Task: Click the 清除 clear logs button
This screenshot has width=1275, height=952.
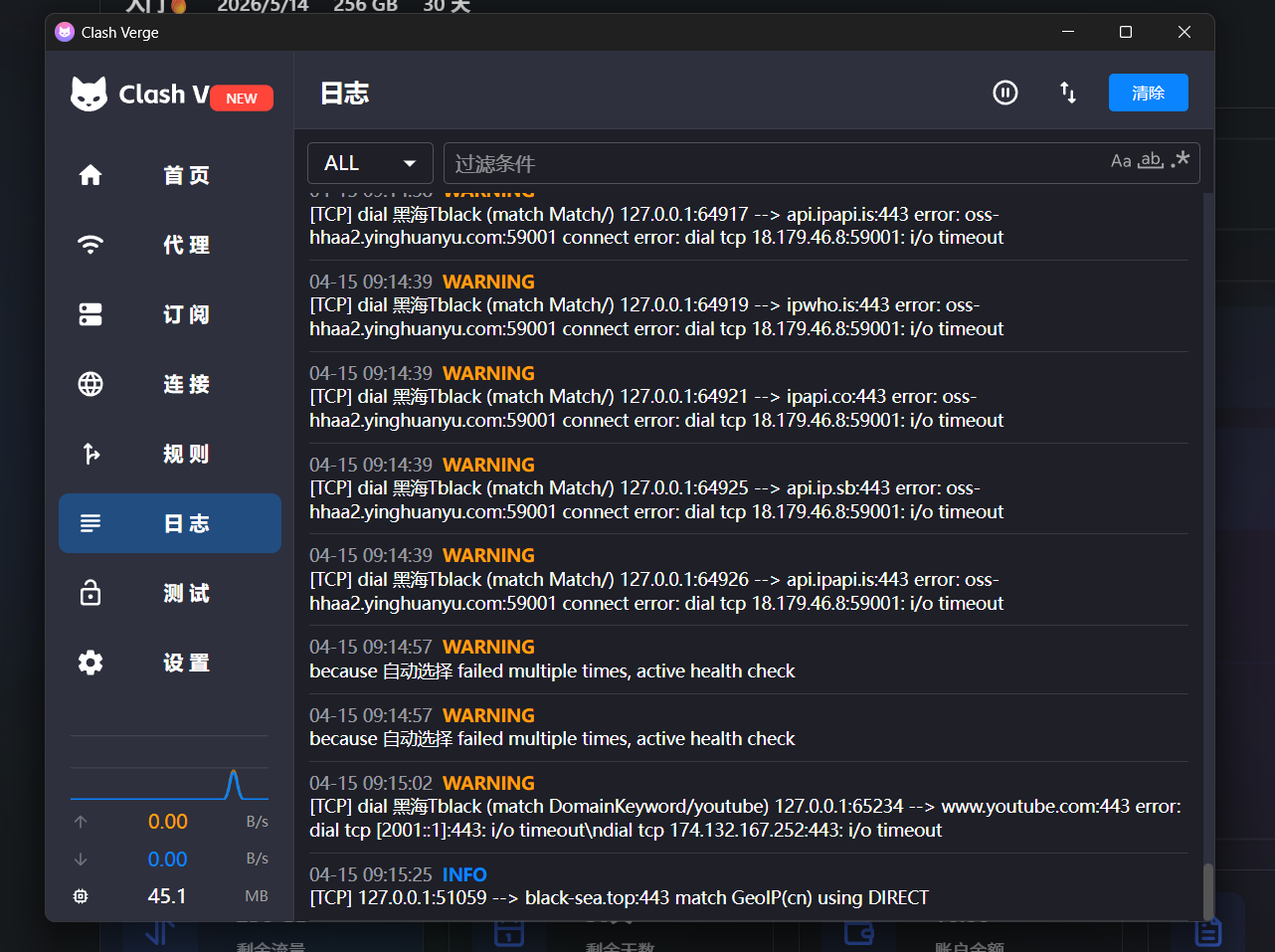Action: (1148, 93)
